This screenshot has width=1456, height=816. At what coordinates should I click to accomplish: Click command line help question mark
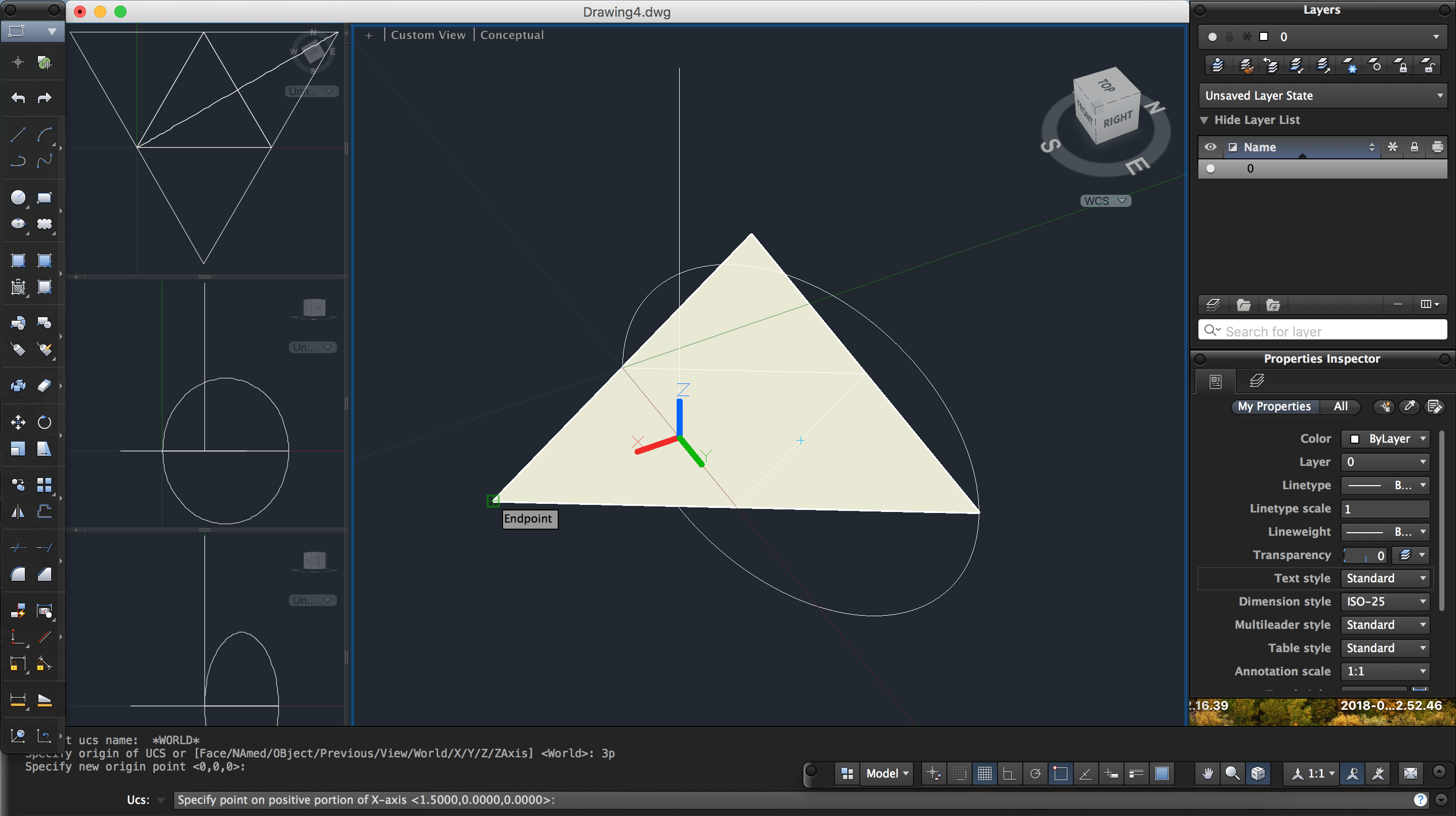[x=1420, y=800]
